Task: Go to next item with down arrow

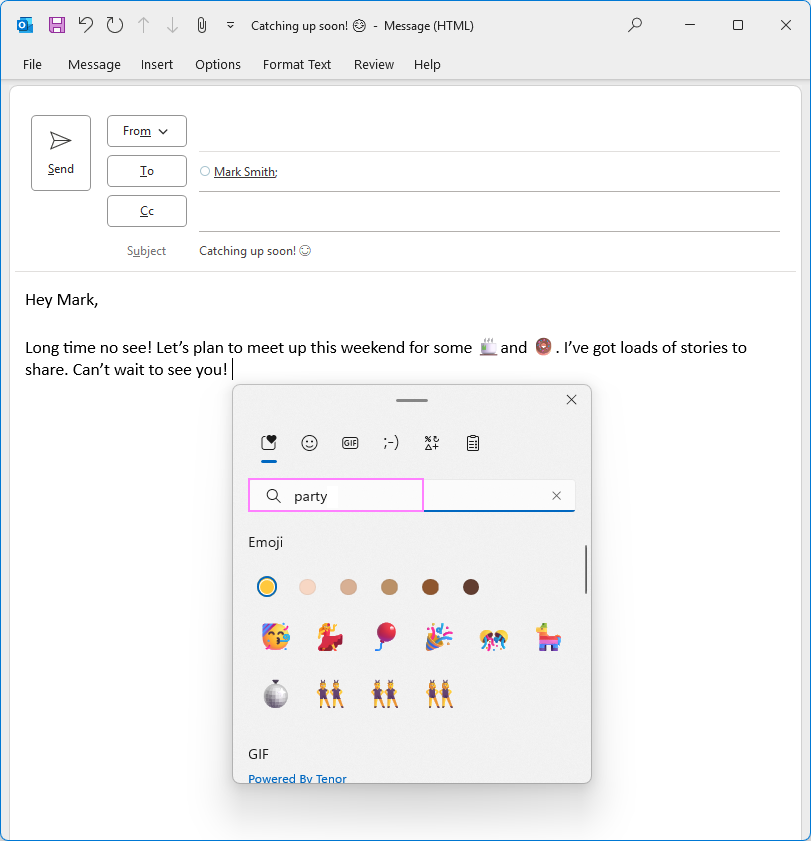Action: pos(172,25)
